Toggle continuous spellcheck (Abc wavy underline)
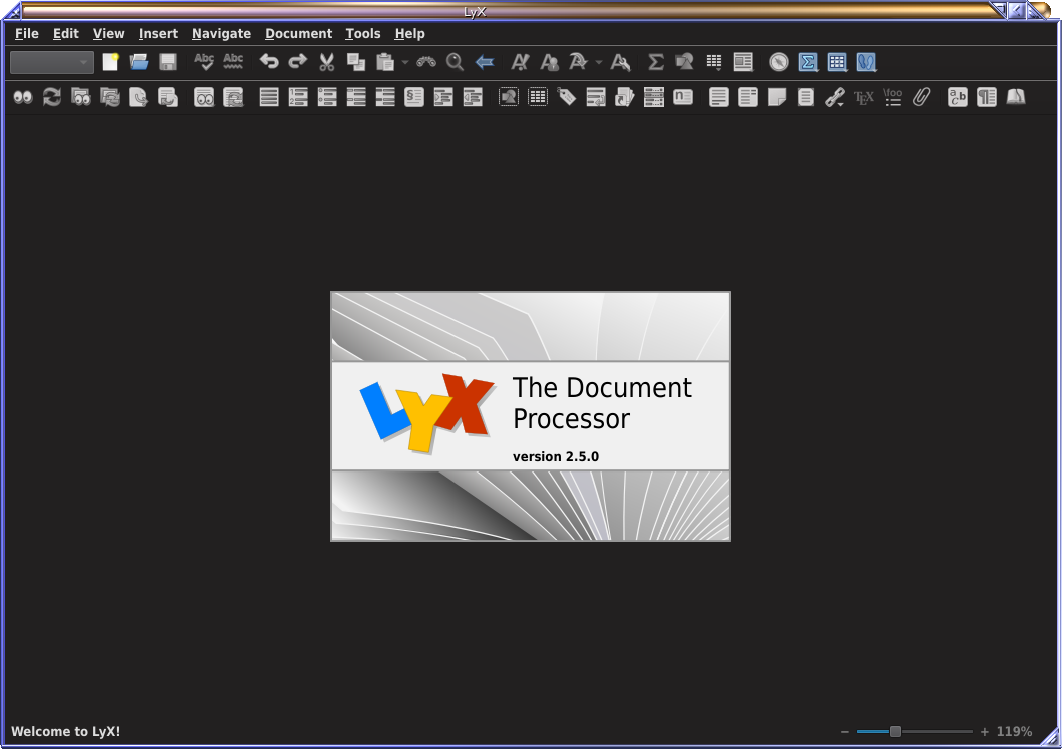Screen dimensions: 1062x749 pos(233,62)
